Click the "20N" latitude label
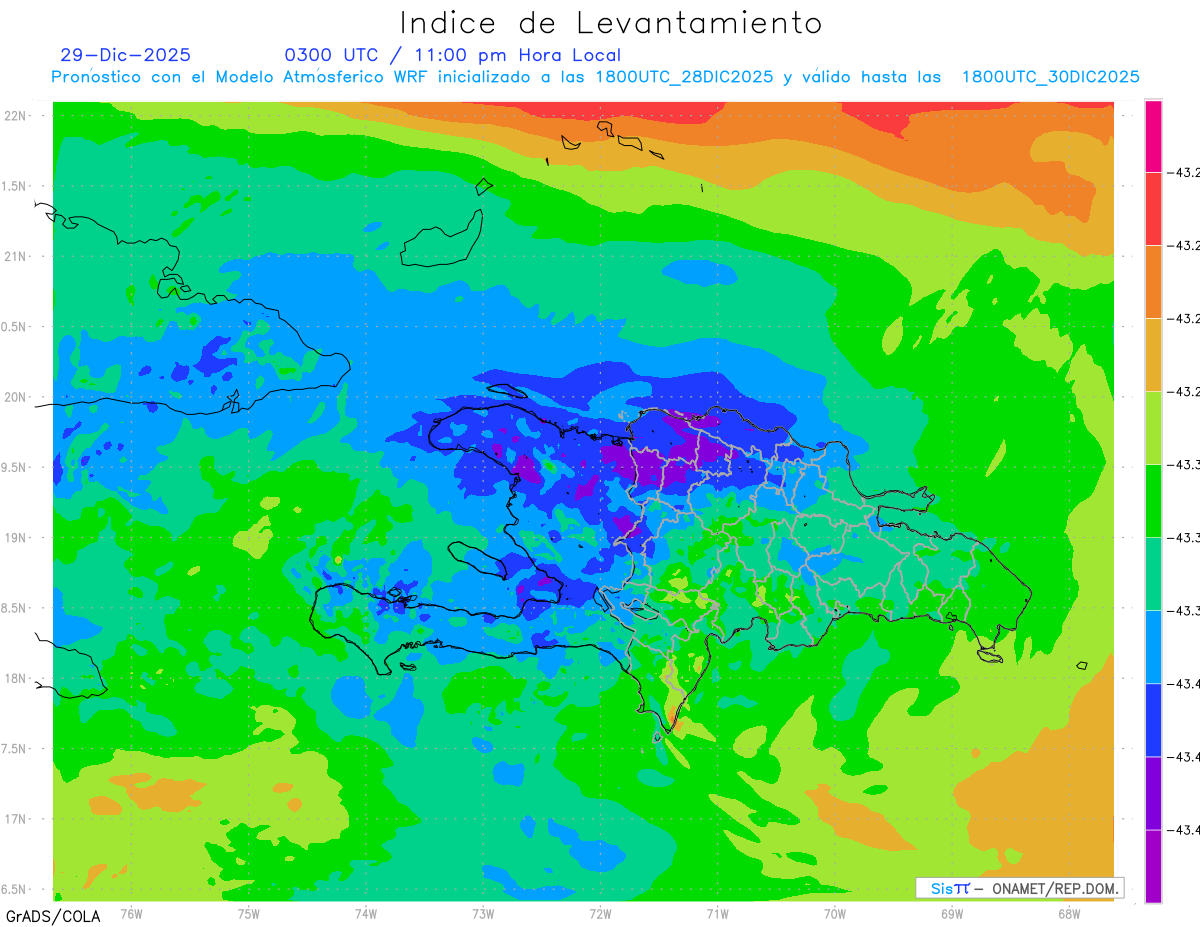Viewport: 1200px width, 927px height. (15, 397)
